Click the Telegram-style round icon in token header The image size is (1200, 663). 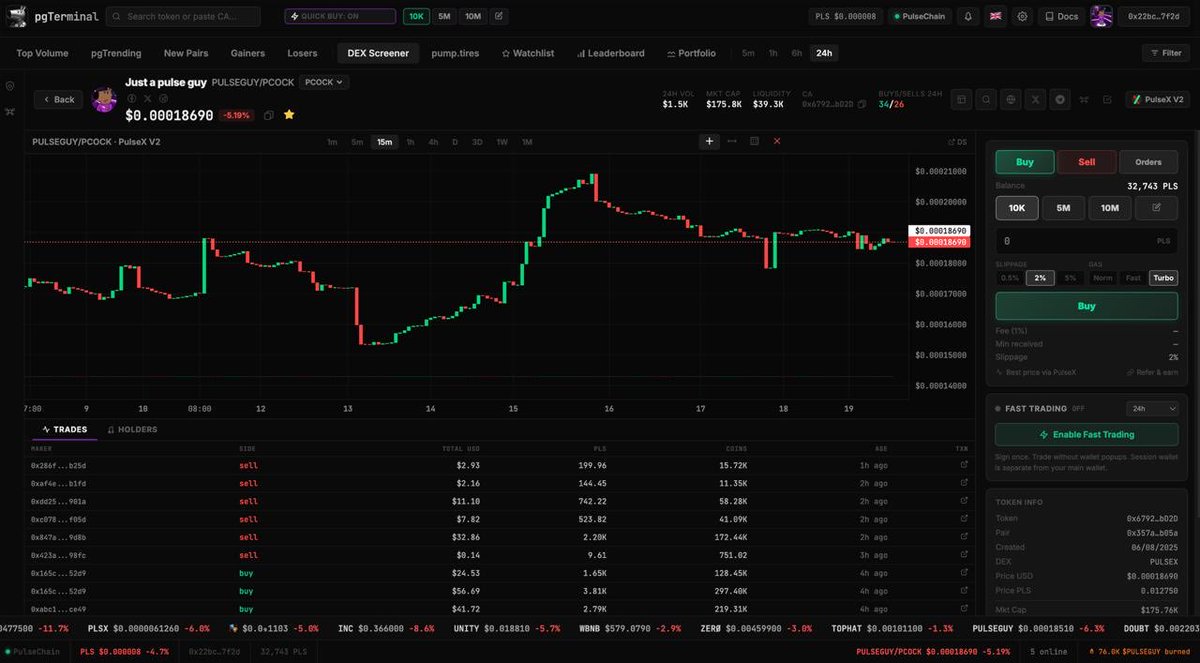[x=1060, y=99]
